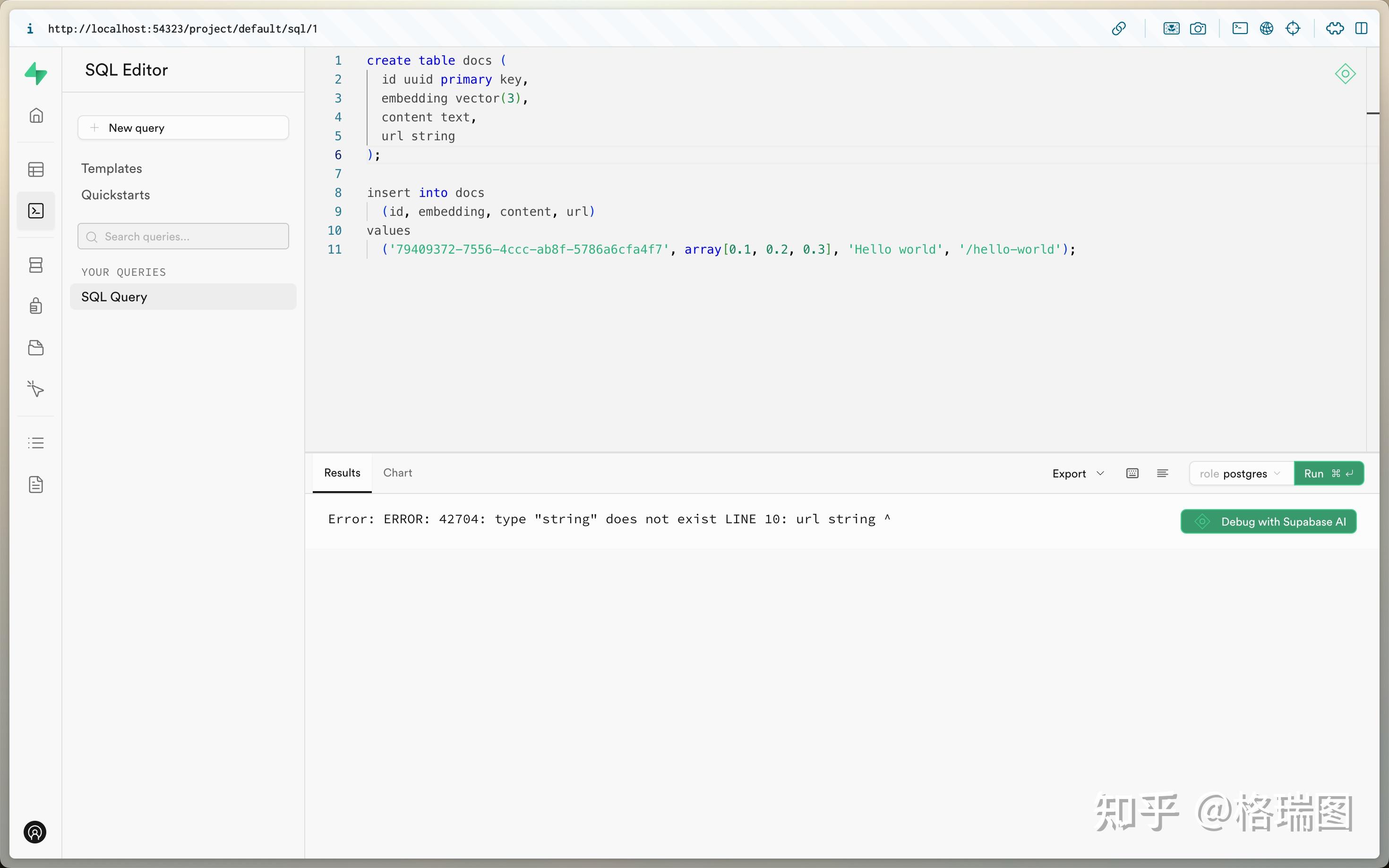Click Debug with Supabase AI button
This screenshot has height=868, width=1389.
click(x=1269, y=521)
